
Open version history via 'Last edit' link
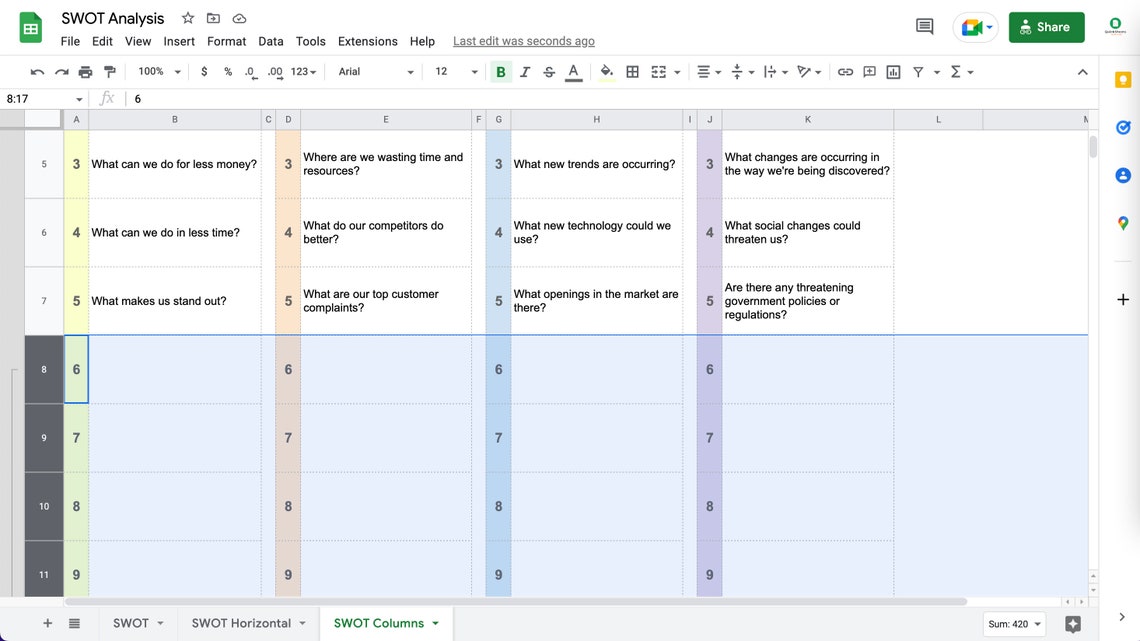click(x=523, y=40)
